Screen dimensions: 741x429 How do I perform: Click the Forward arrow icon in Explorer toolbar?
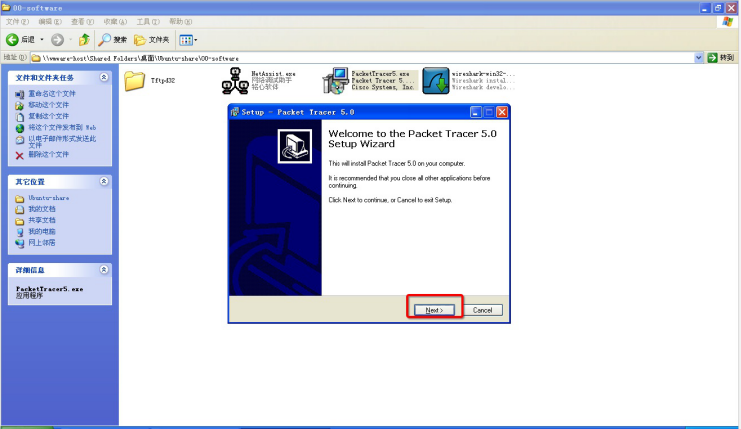coord(57,40)
